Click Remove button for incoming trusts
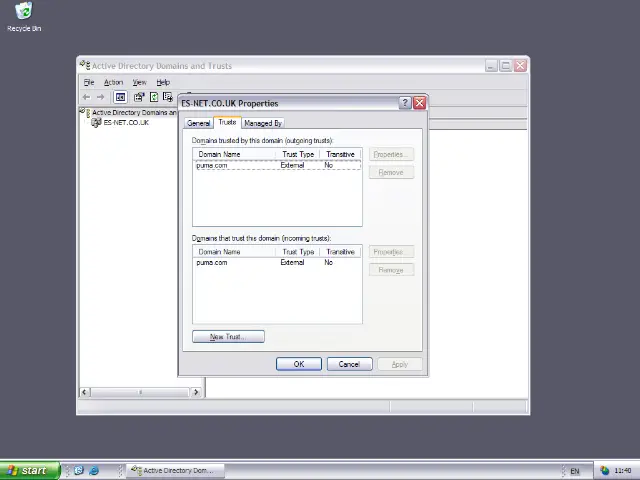 pos(391,270)
